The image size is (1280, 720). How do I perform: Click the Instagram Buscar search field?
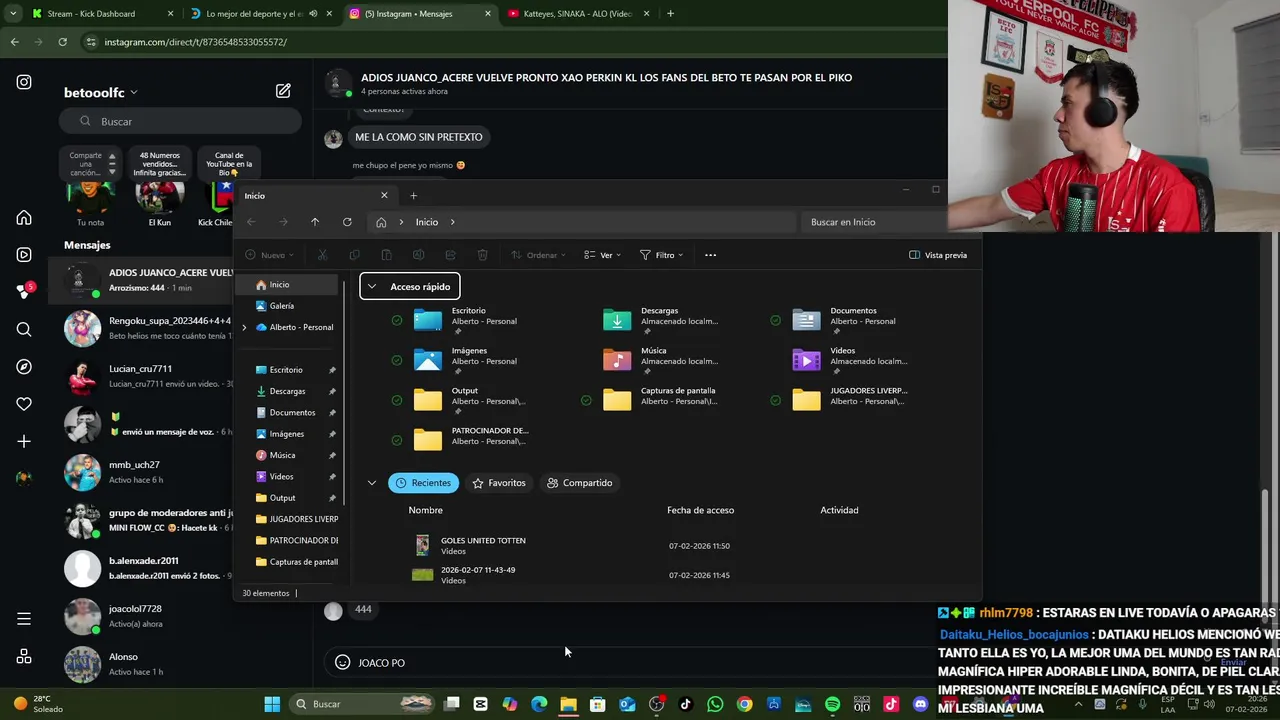click(x=182, y=121)
